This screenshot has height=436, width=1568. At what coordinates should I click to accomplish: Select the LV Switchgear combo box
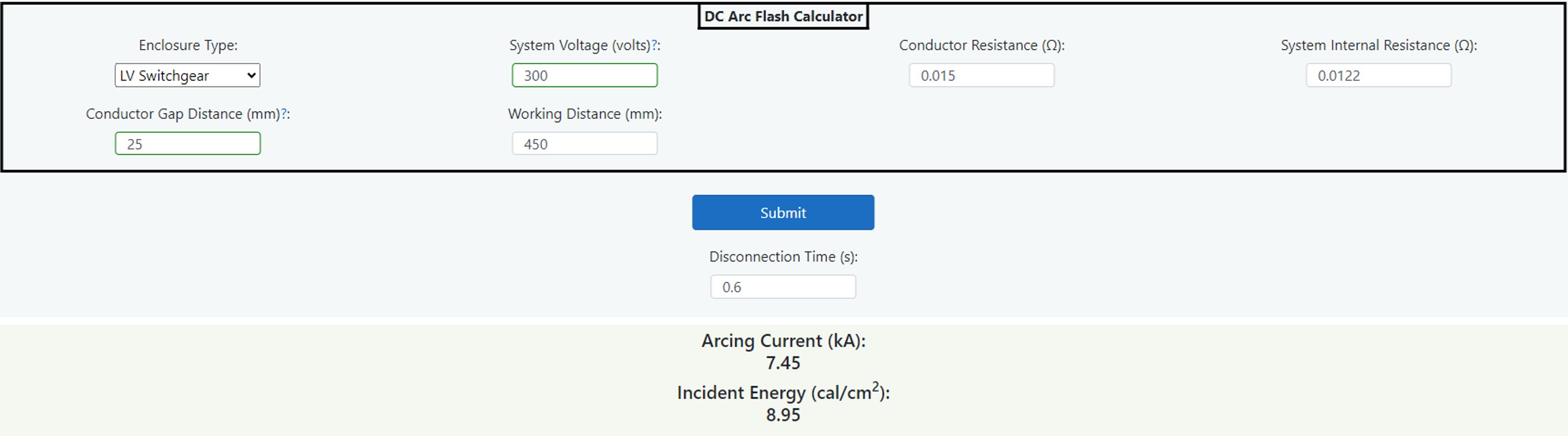(x=187, y=75)
